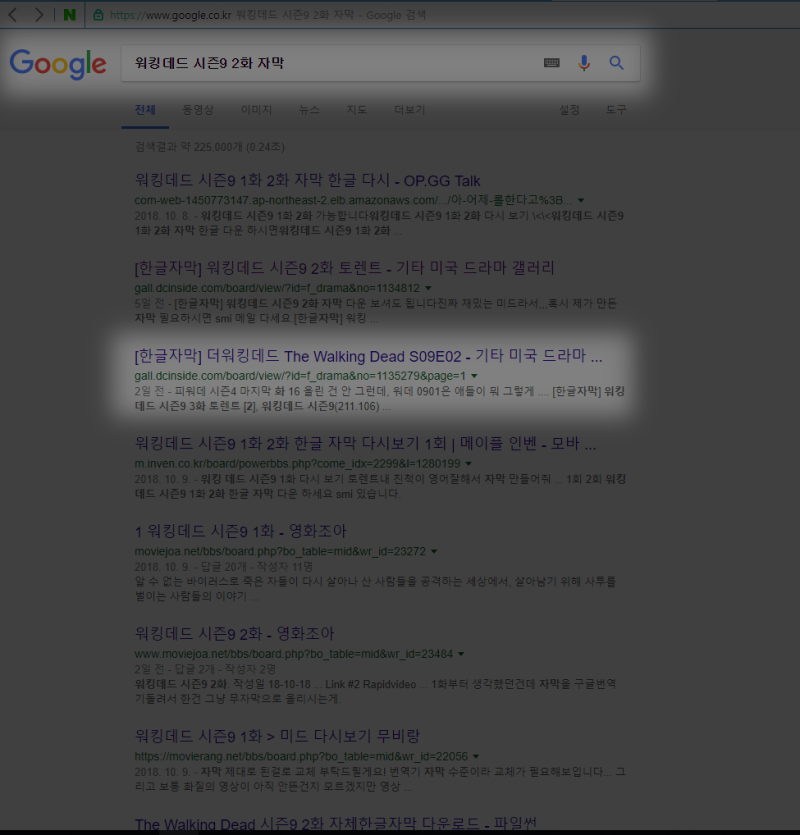Screen dimensions: 800x835
Task: Expand dropdown arrow next to no=1135279 URL
Action: (x=474, y=376)
